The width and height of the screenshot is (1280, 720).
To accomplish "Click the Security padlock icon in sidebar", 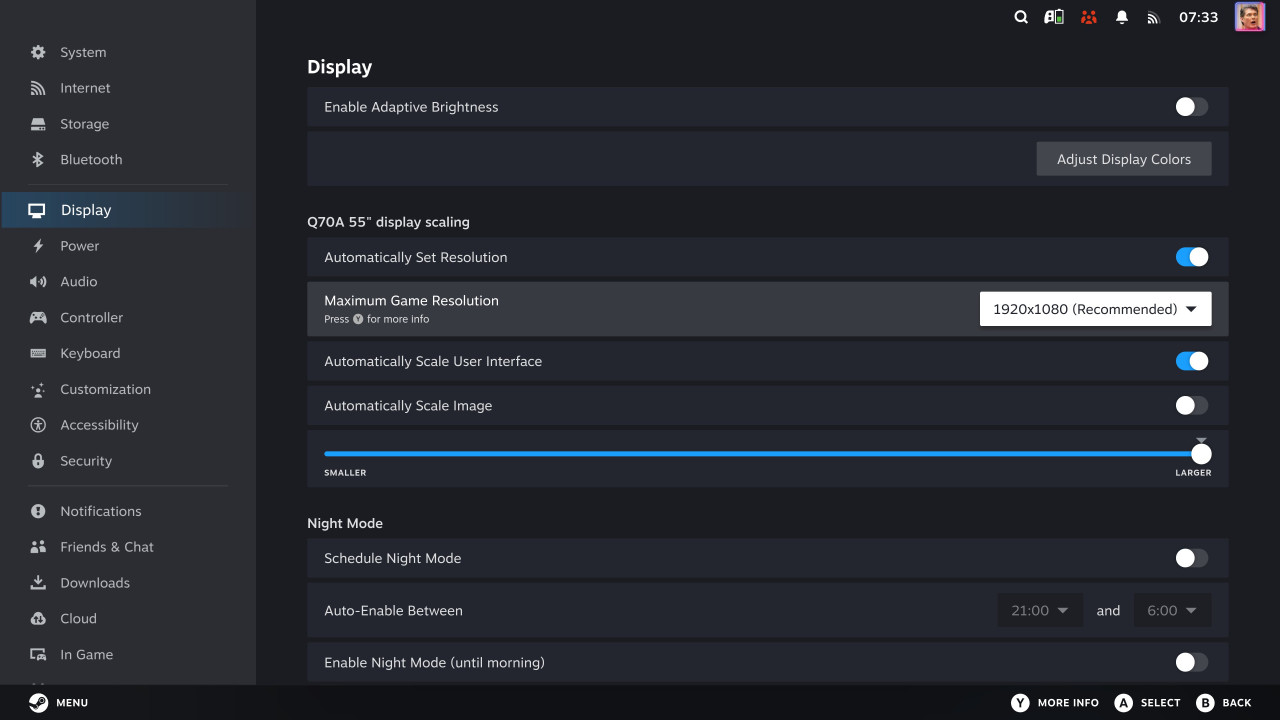I will pos(38,461).
